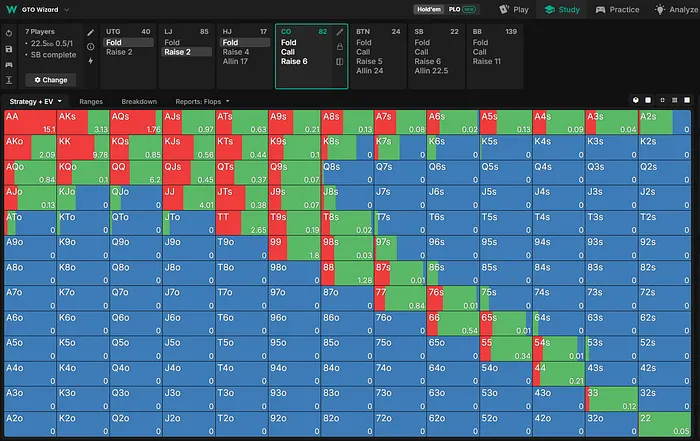Click the save disk icon in left sidebar
Viewport: 700px width, 441px height.
[x=9, y=49]
